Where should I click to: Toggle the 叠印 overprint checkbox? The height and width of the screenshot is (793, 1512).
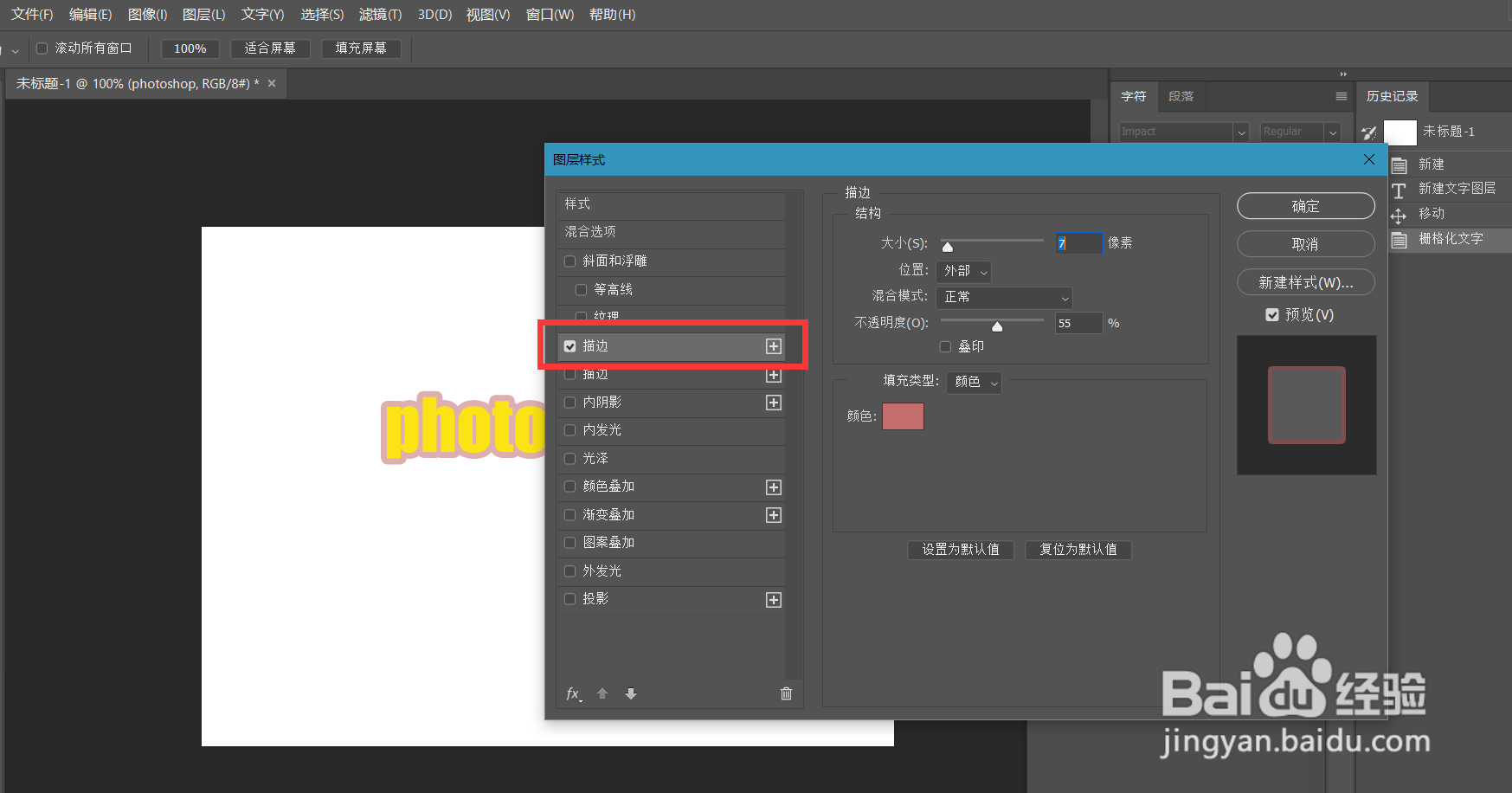point(945,346)
